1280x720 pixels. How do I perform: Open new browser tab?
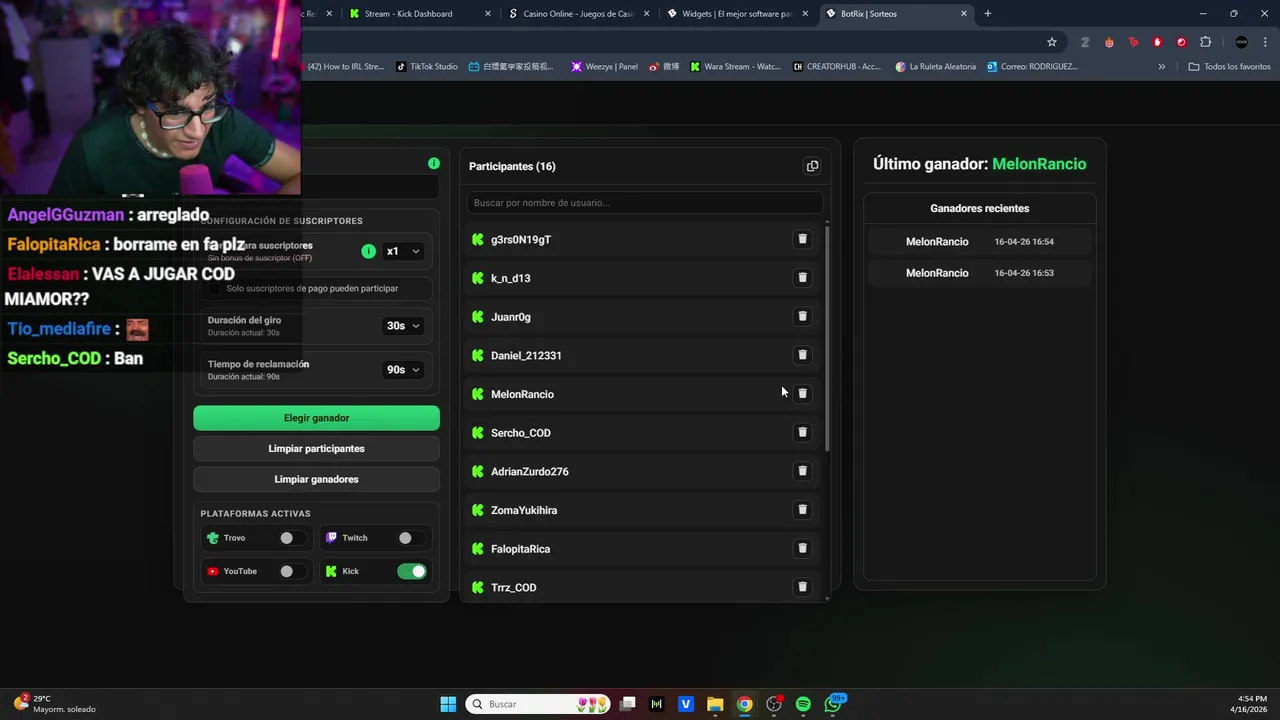pyautogui.click(x=988, y=14)
